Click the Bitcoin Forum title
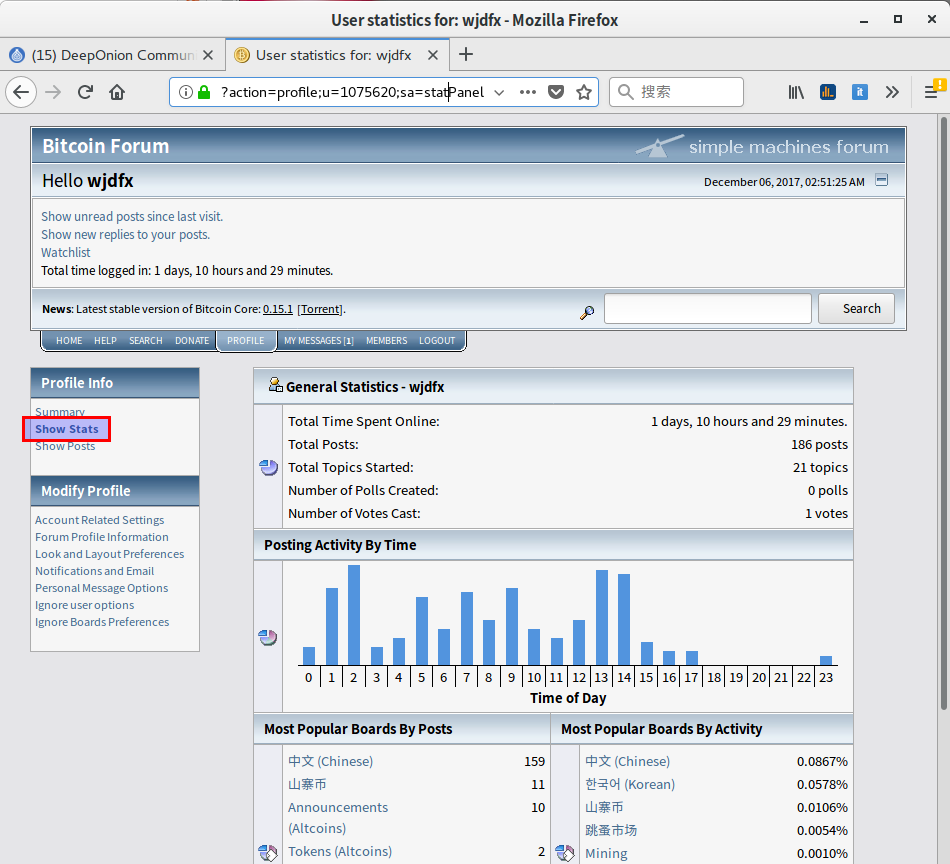The height and width of the screenshot is (864, 950). click(x=105, y=146)
